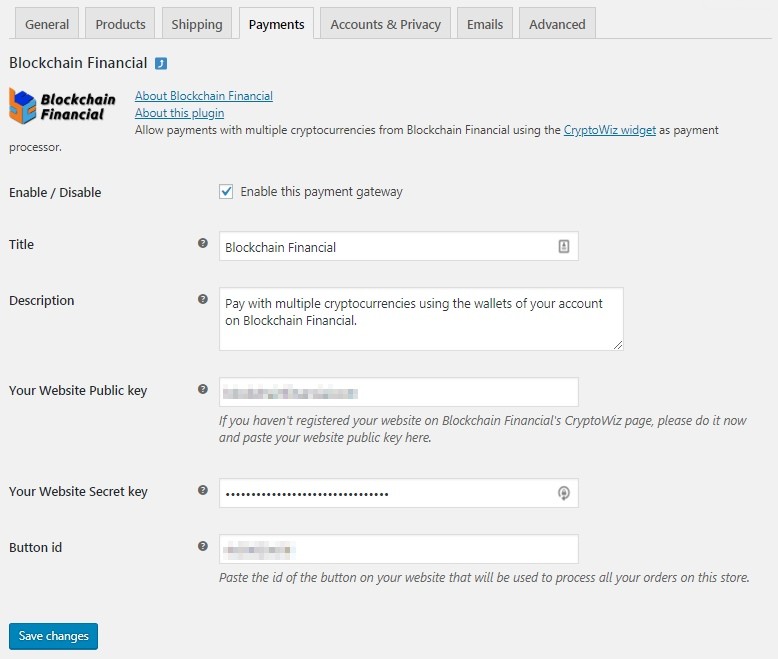Follow the CryptoWiz widget link
The height and width of the screenshot is (659, 778).
[x=609, y=130]
